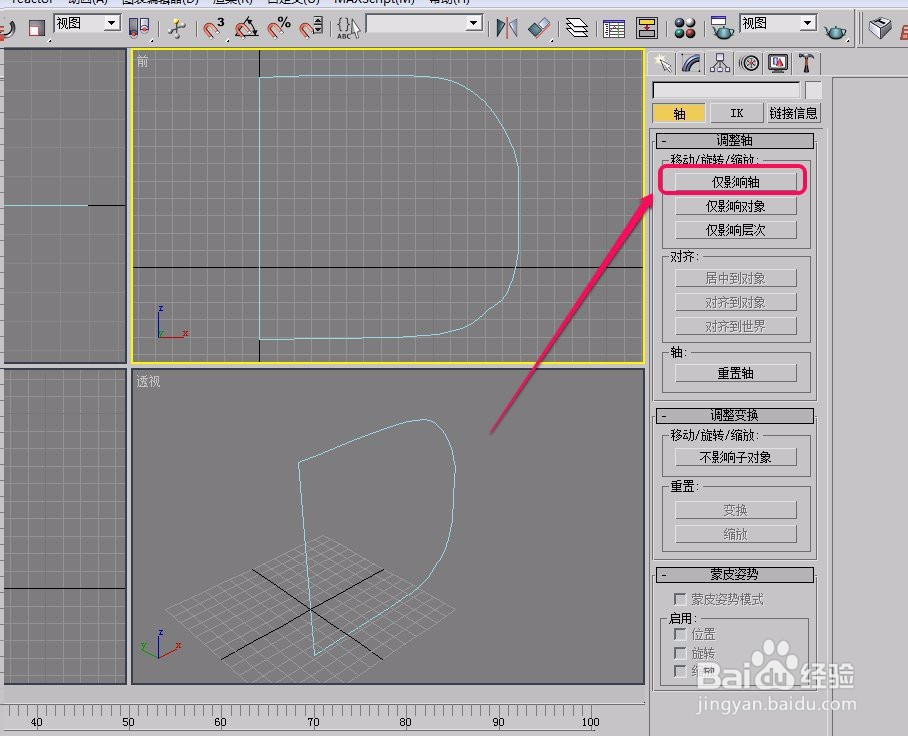Open the Layer Manager icon

(576, 27)
